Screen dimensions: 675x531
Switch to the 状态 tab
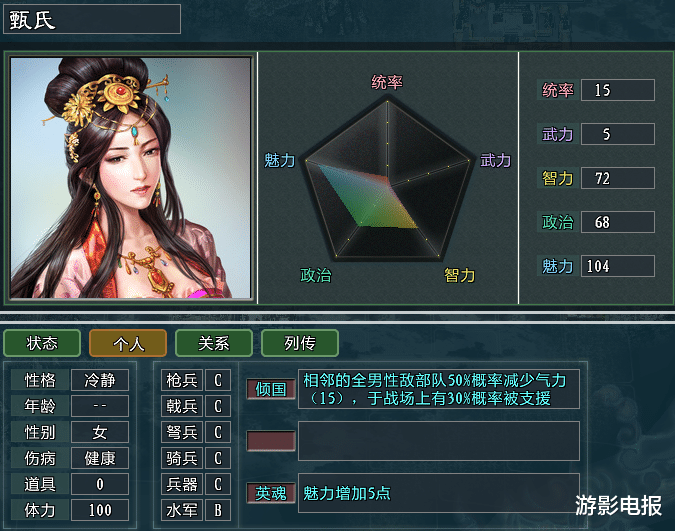tap(42, 343)
